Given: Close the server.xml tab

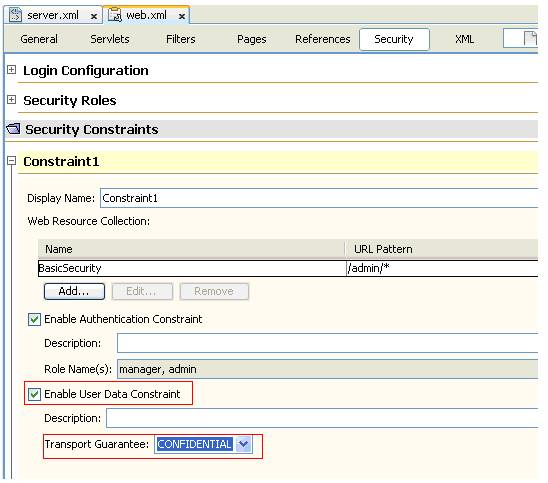Looking at the screenshot, I should point(94,16).
